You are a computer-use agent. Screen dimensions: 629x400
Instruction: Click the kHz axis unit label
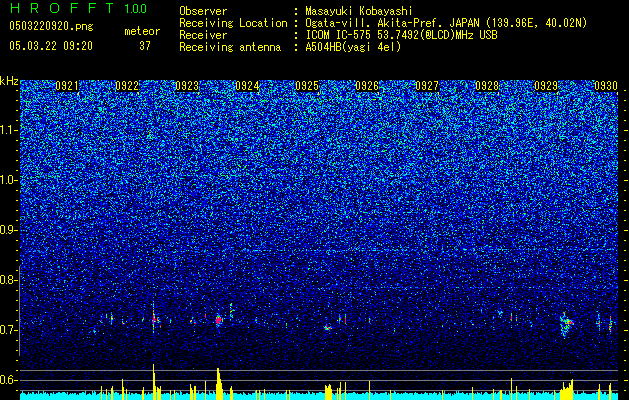[x=9, y=81]
